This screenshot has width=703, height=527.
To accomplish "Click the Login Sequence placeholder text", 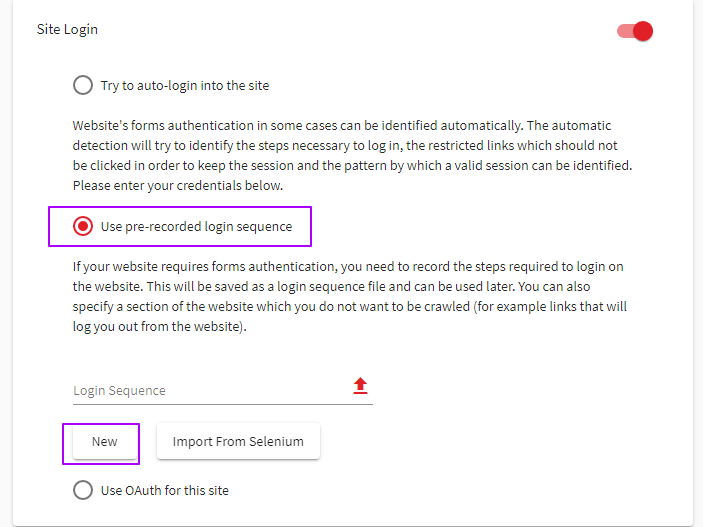I will (119, 391).
